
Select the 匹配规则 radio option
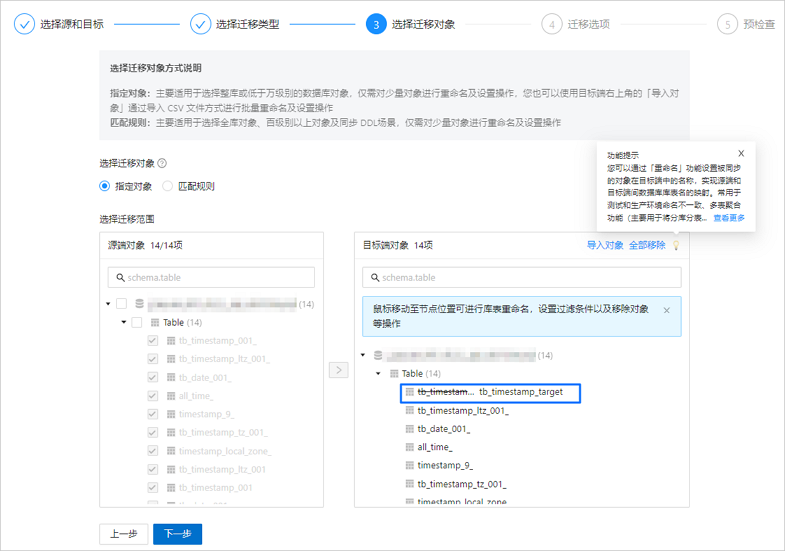click(x=168, y=186)
